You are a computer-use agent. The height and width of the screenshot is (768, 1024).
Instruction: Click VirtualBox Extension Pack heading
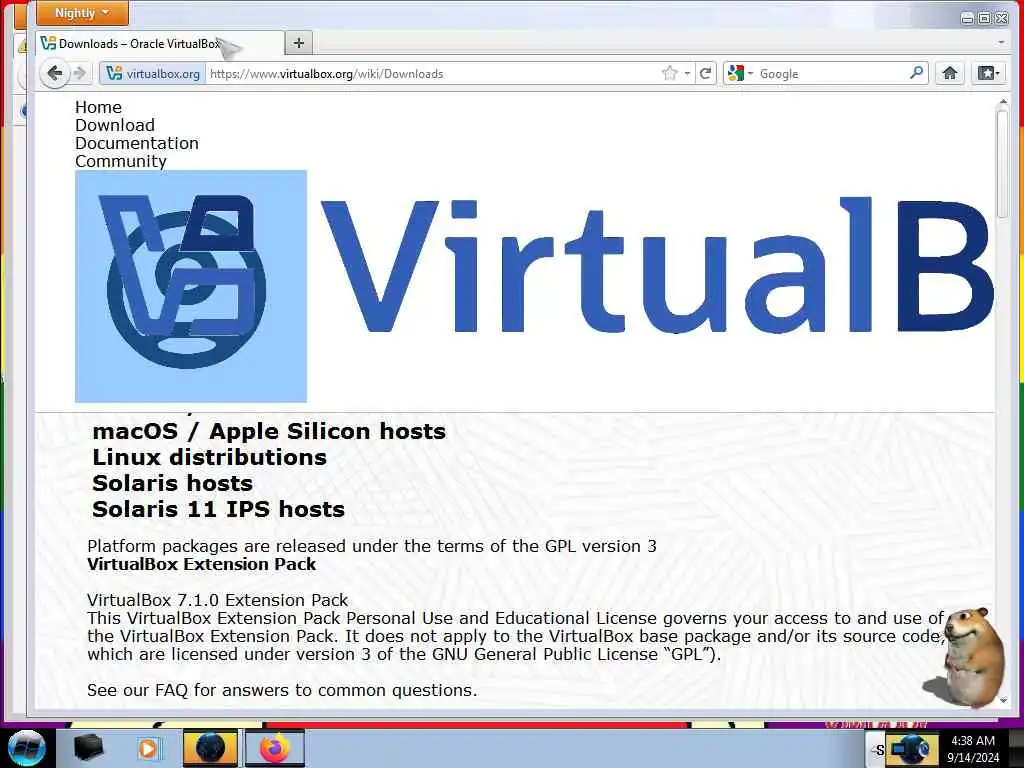click(202, 564)
